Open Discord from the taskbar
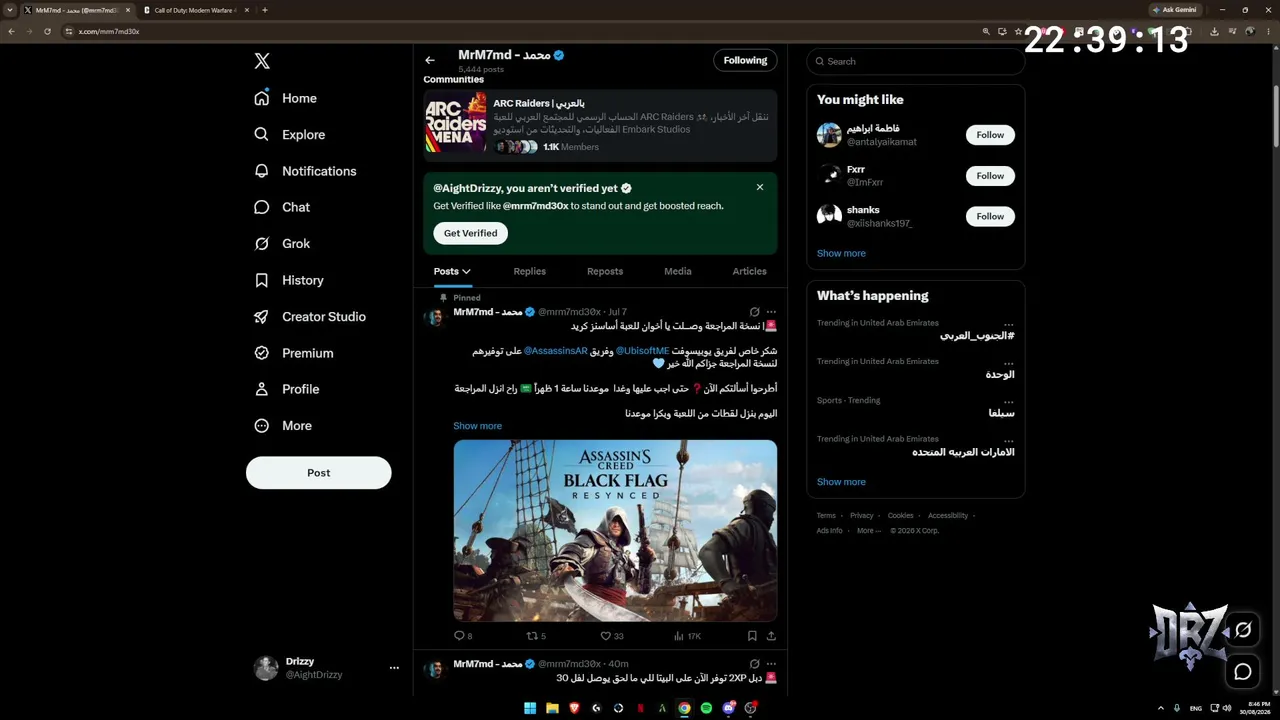The width and height of the screenshot is (1280, 720). 728,708
